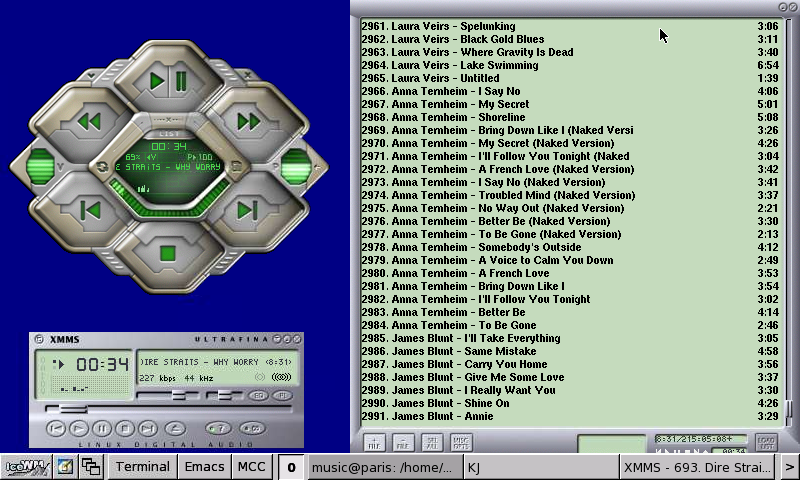
Task: Click the scrolling Dire Straits title in XMMS
Action: click(215, 362)
